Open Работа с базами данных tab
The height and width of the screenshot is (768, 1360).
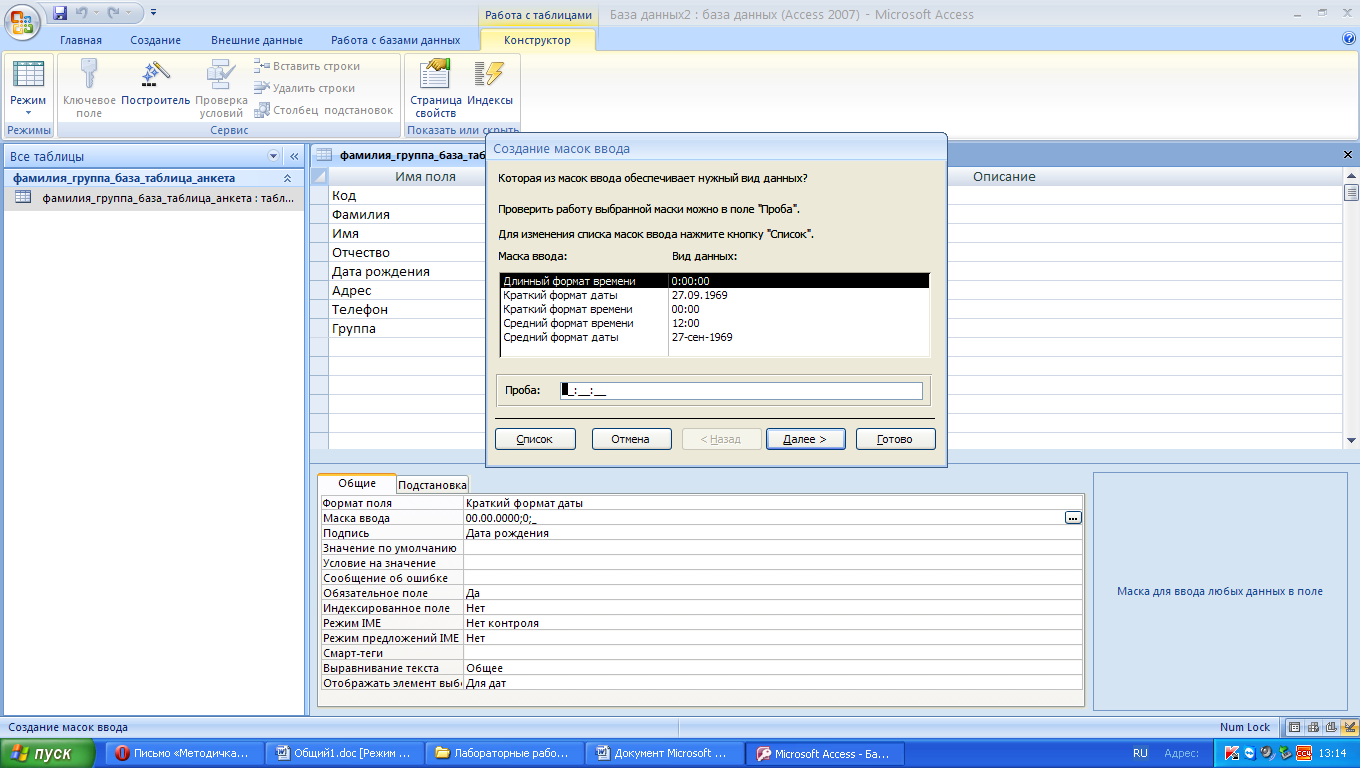pos(396,40)
